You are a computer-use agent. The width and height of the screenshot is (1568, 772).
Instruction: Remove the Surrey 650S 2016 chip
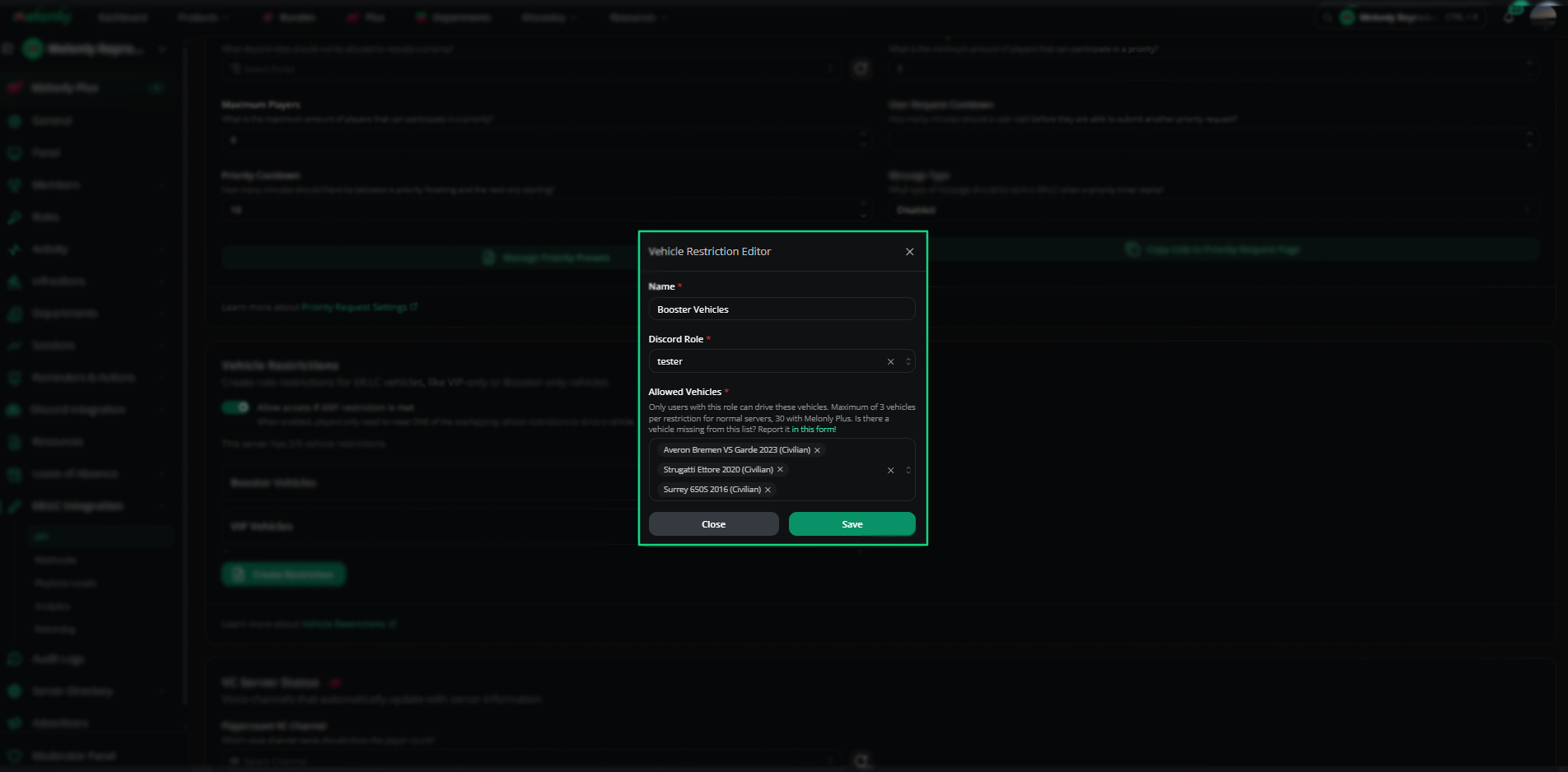coord(768,490)
